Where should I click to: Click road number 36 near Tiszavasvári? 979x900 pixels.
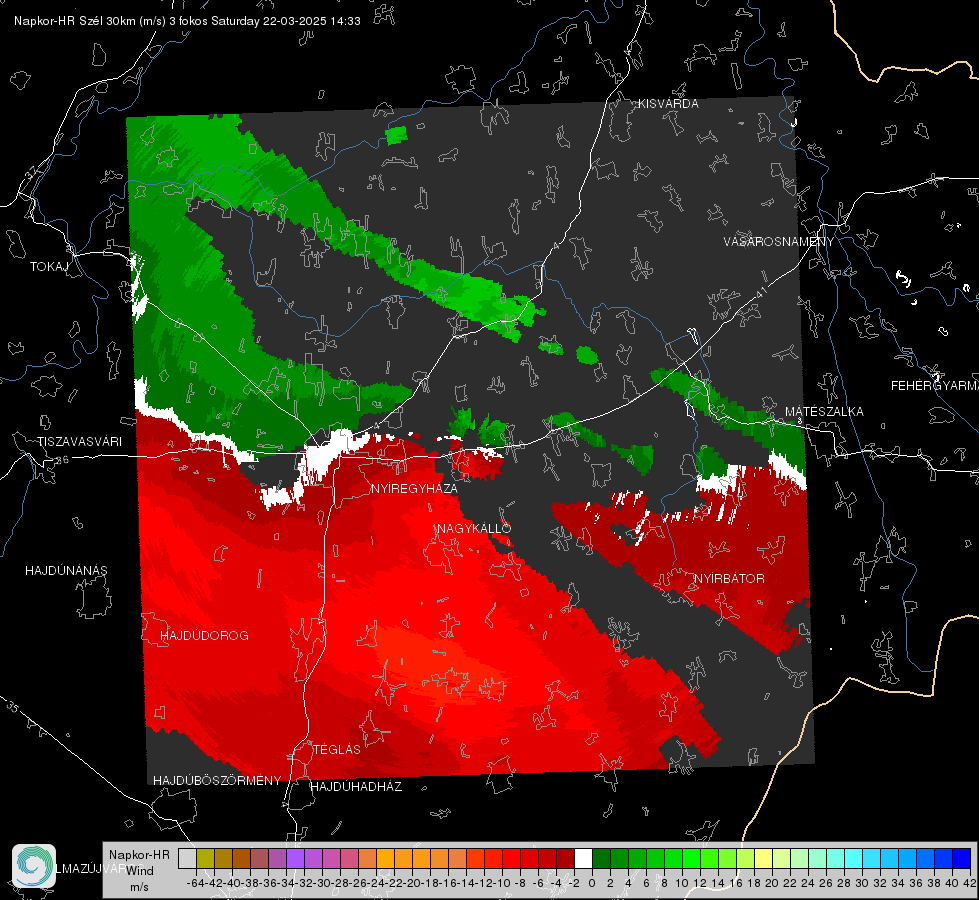point(62,460)
